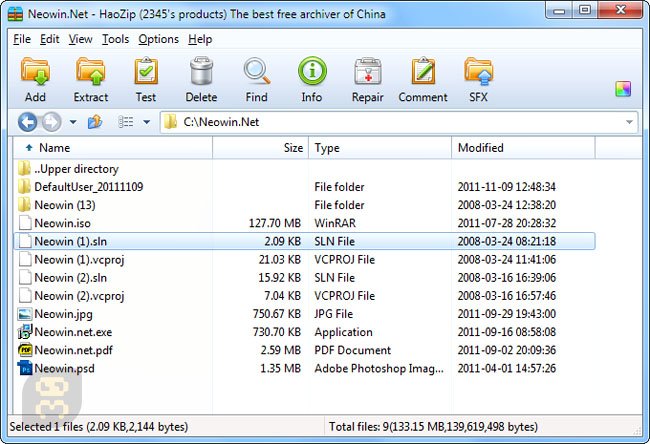Click the 2011-09-02 20:09:36 modified date

507,350
